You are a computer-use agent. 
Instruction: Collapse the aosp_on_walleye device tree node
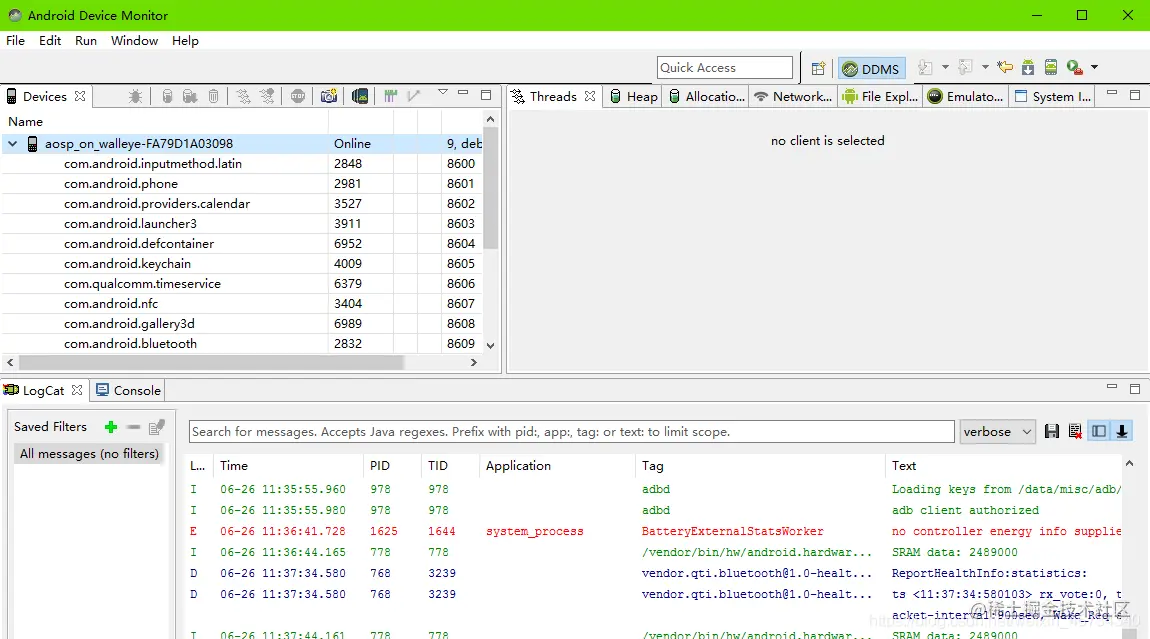(x=12, y=144)
